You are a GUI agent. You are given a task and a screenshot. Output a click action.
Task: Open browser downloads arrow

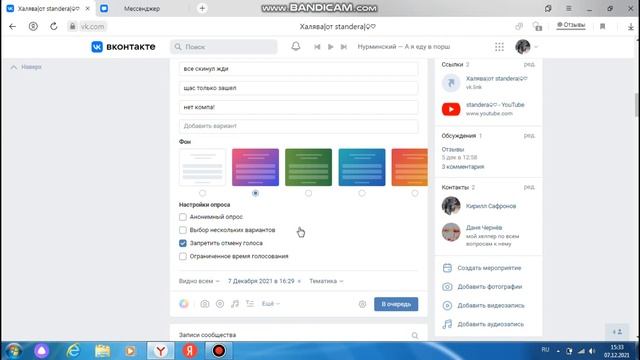[x=631, y=27]
